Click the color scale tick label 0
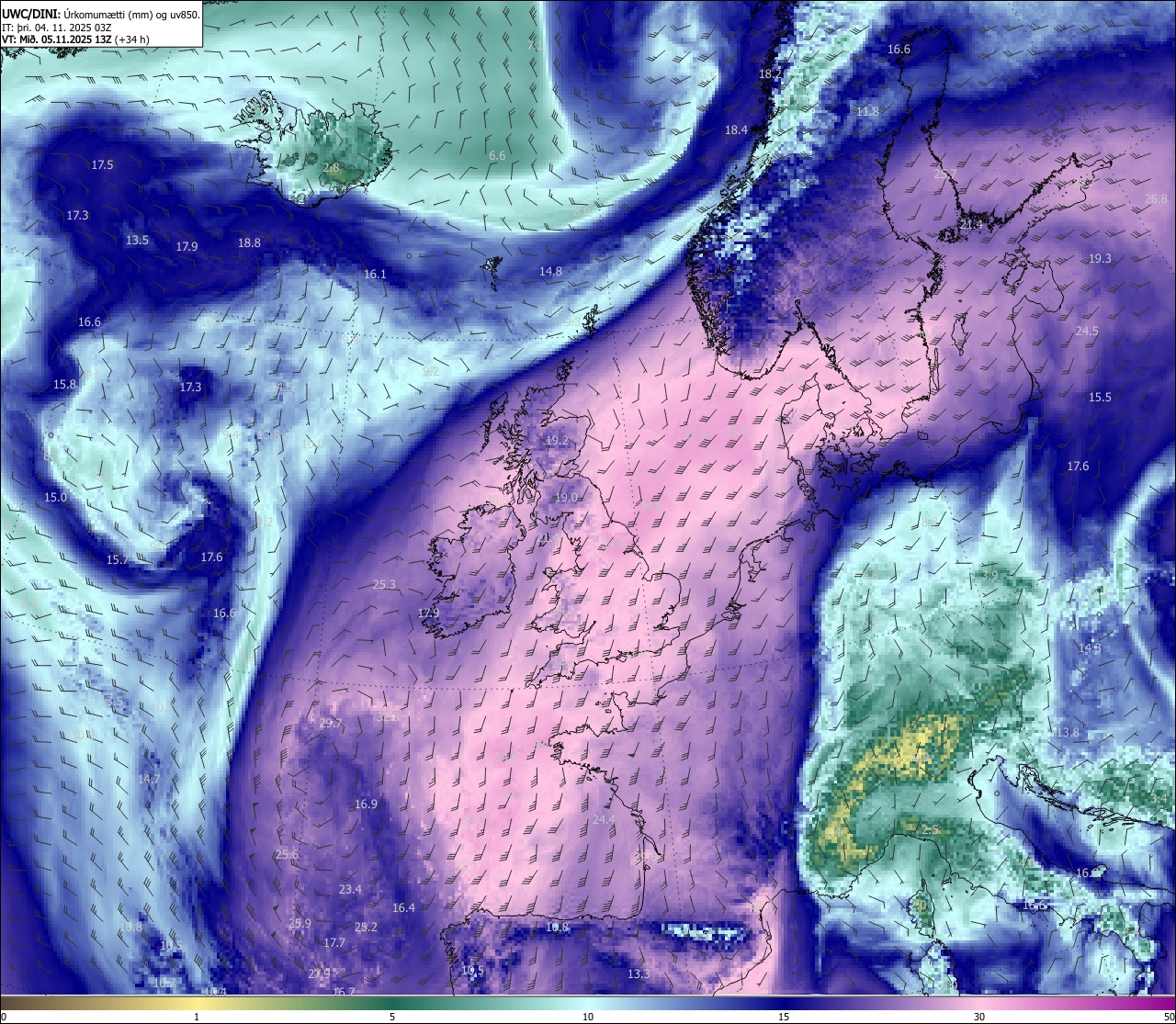The image size is (1176, 1024). [x=3, y=1017]
